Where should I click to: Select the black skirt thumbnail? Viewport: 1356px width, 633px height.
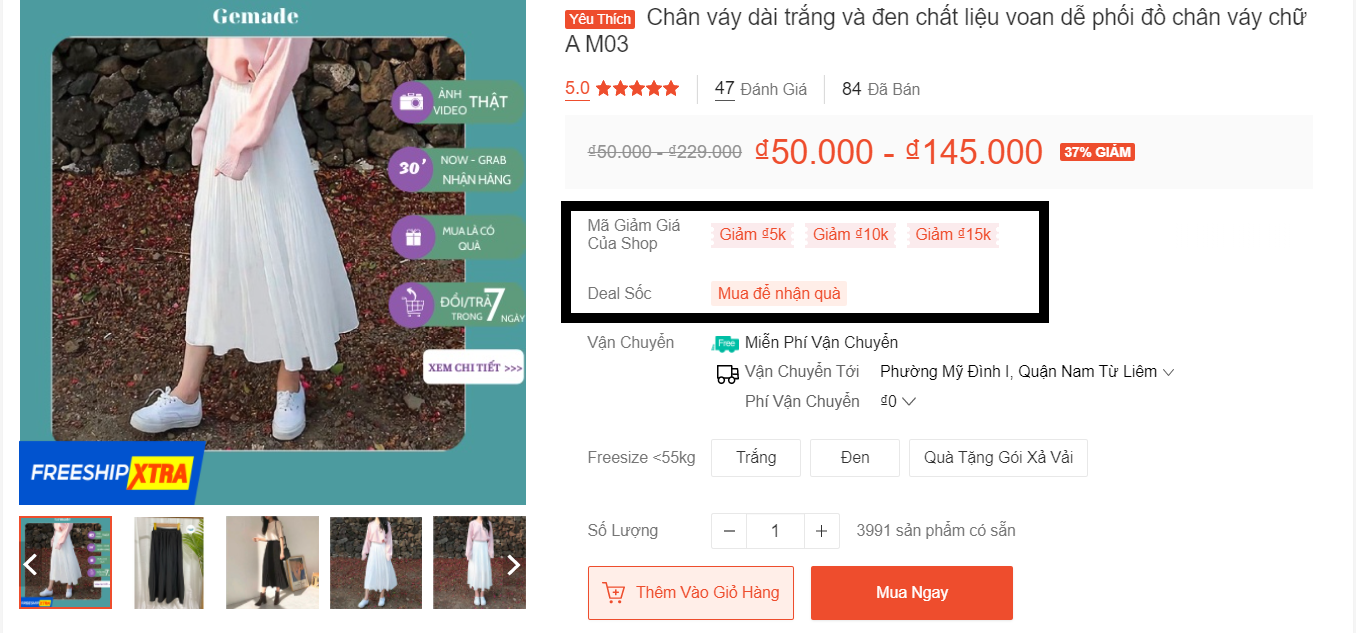pos(169,562)
